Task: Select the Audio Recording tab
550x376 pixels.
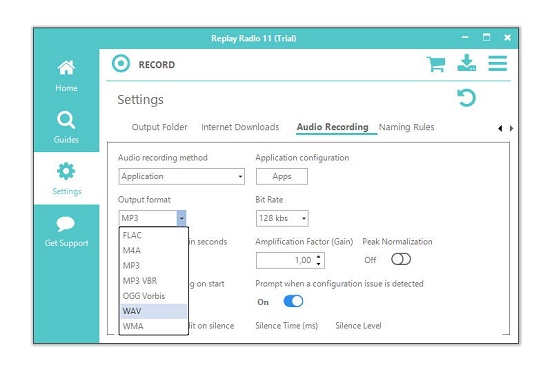Action: 333,127
